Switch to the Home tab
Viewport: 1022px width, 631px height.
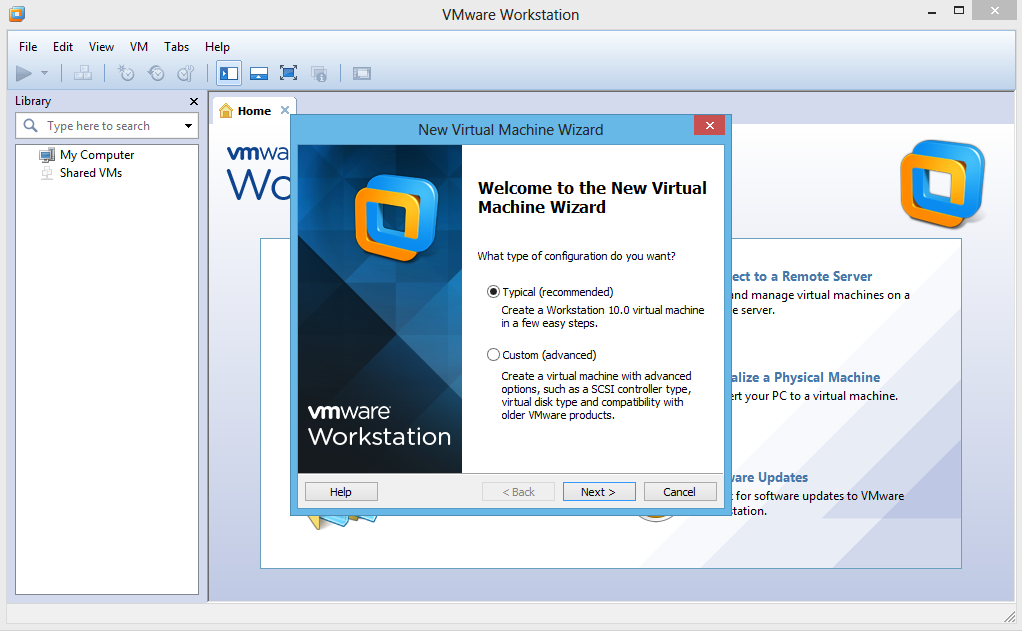pos(254,111)
